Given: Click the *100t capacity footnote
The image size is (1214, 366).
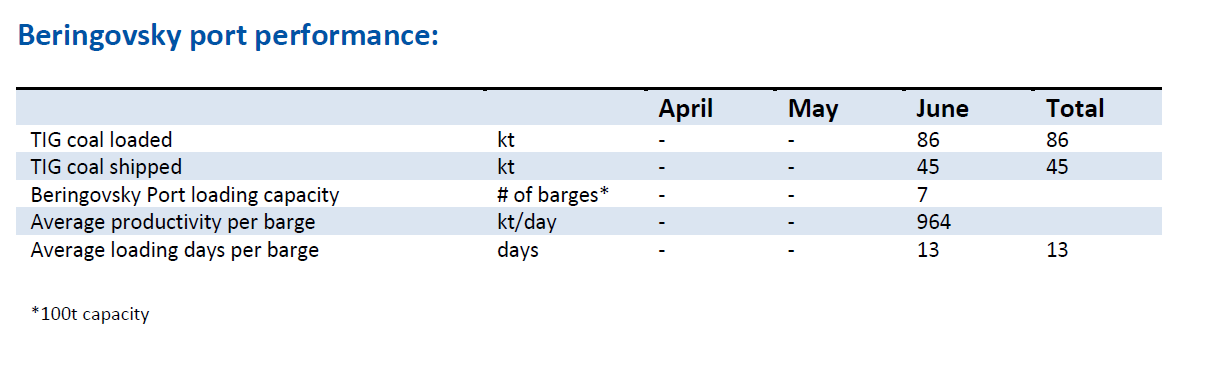Looking at the screenshot, I should [x=90, y=314].
